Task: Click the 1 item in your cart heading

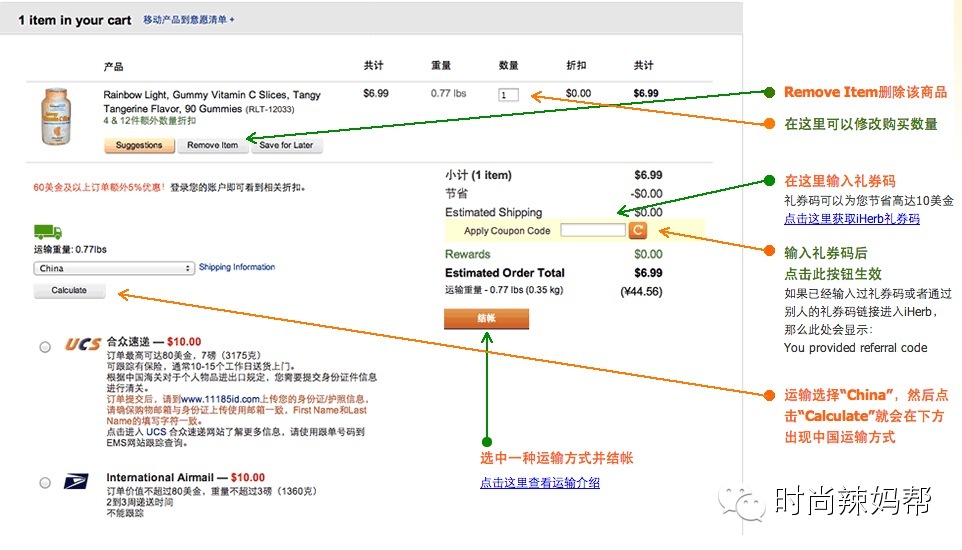Action: coord(75,20)
